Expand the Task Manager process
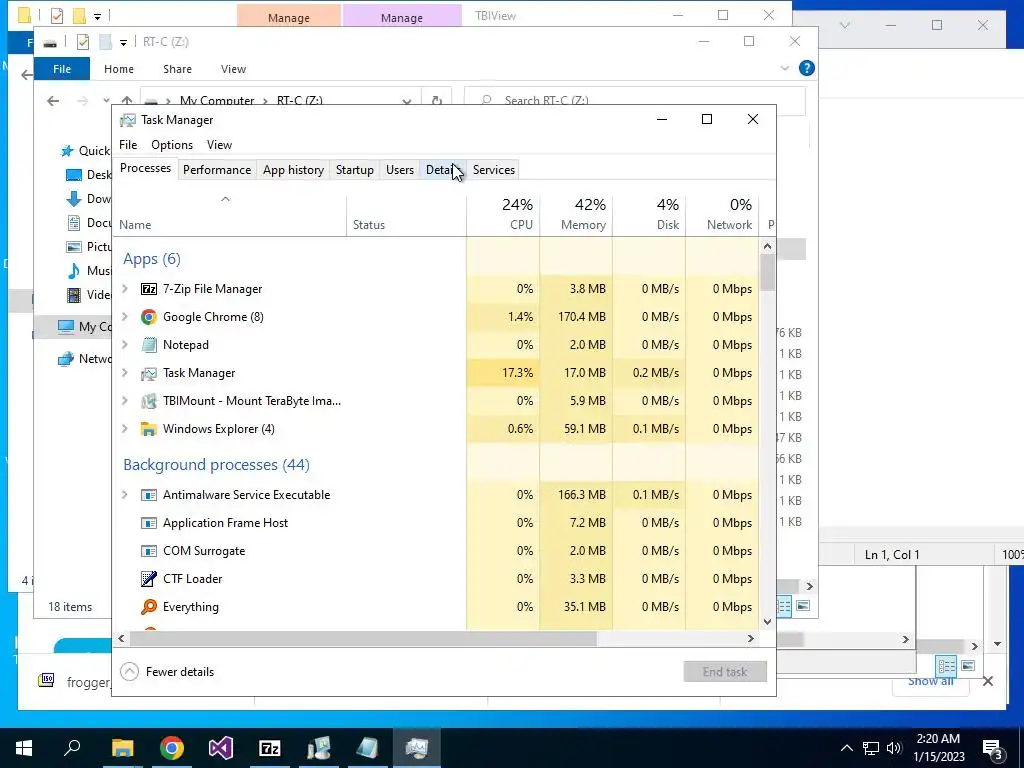 pos(125,373)
